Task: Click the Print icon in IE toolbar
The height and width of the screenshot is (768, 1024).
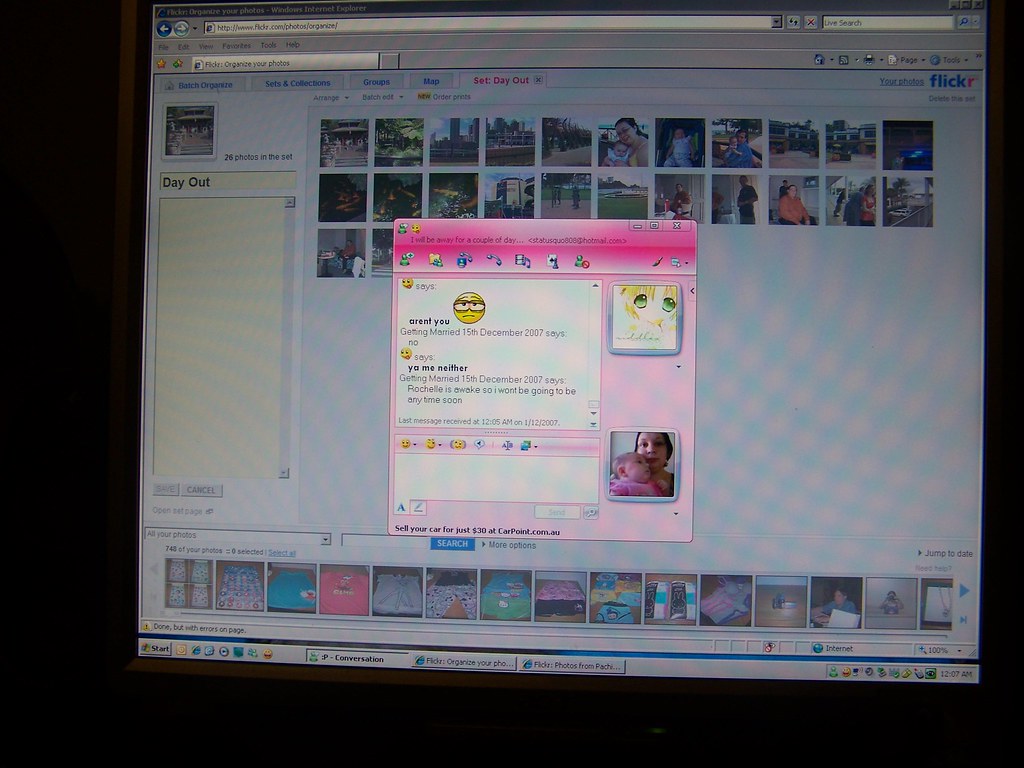Action: coord(869,59)
